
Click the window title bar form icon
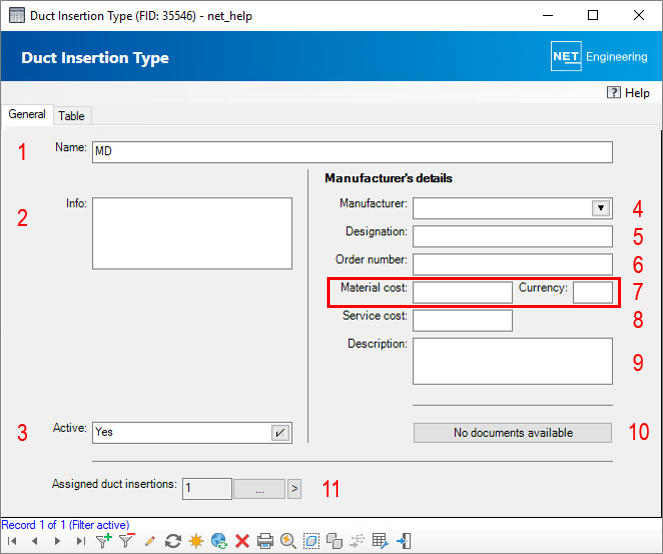click(17, 16)
